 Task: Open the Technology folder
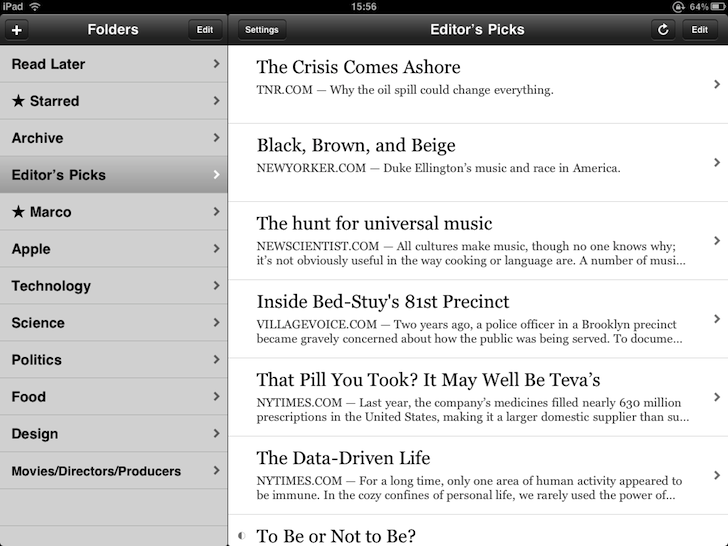click(x=114, y=286)
